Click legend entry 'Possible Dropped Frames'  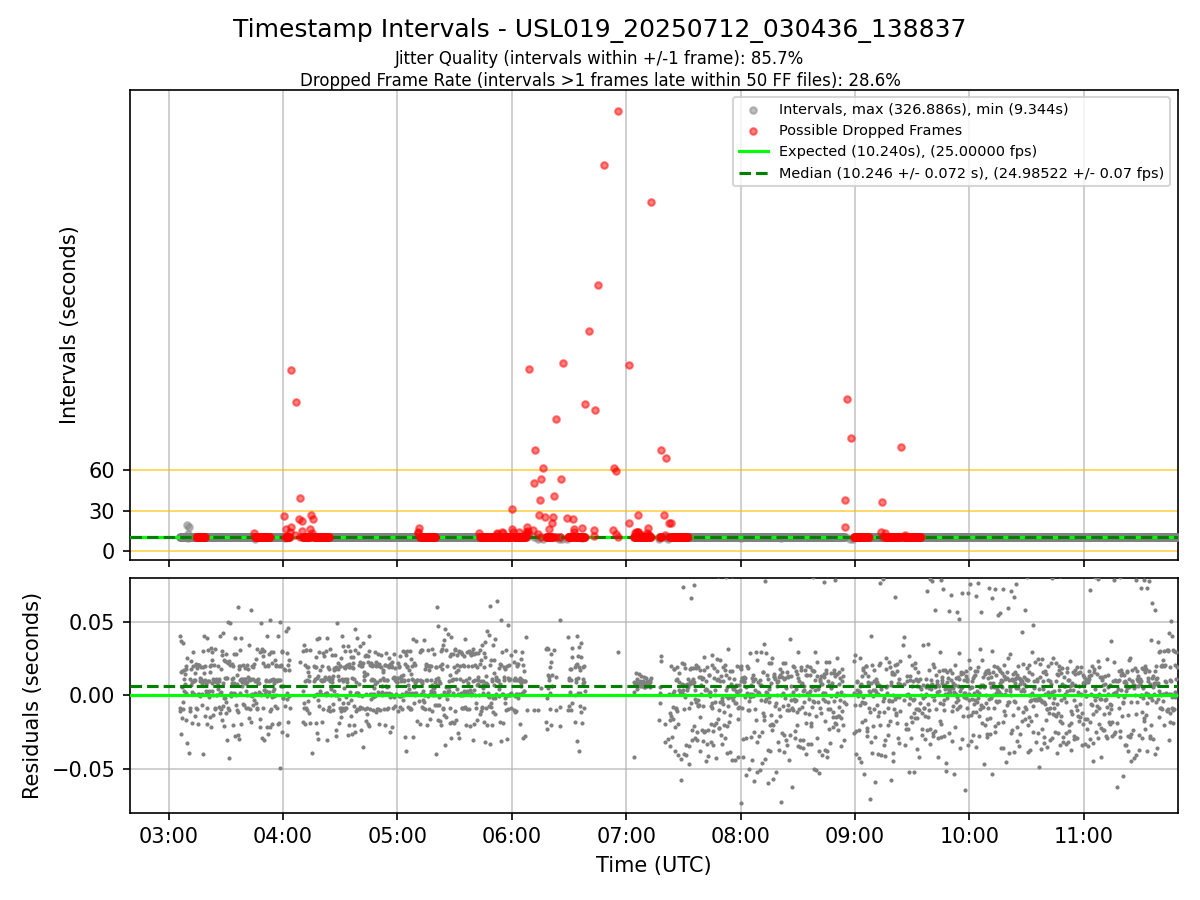click(x=870, y=130)
